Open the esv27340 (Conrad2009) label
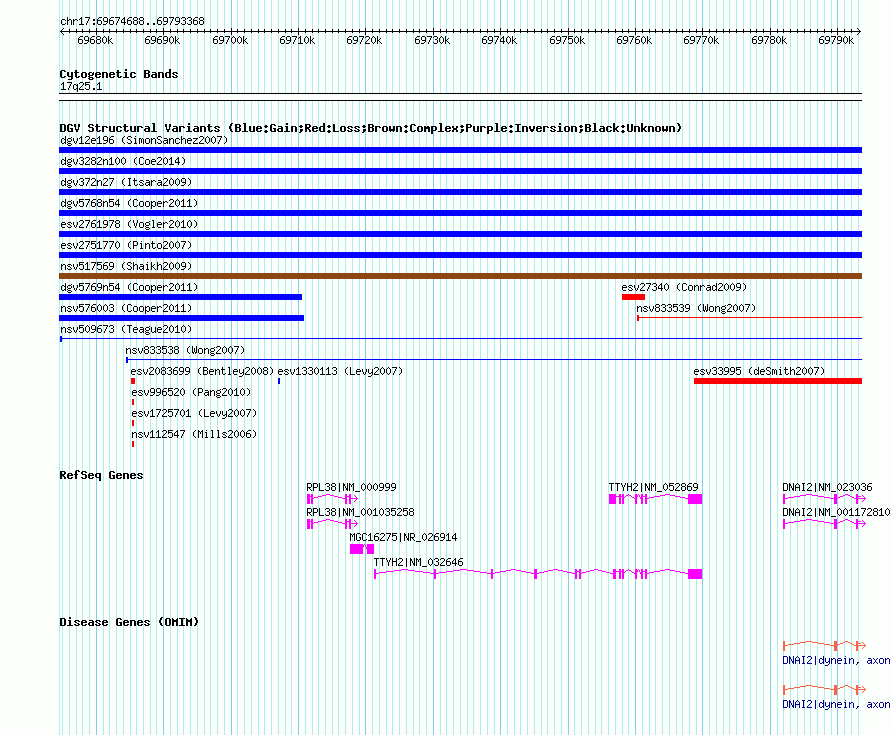The image size is (890, 735). point(684,287)
